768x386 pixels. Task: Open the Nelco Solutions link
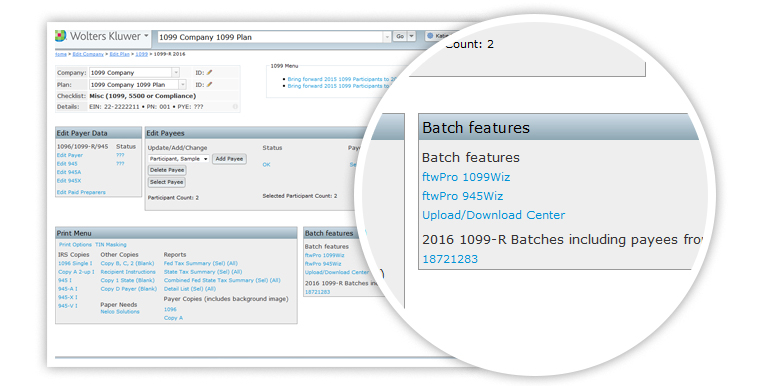tap(120, 312)
